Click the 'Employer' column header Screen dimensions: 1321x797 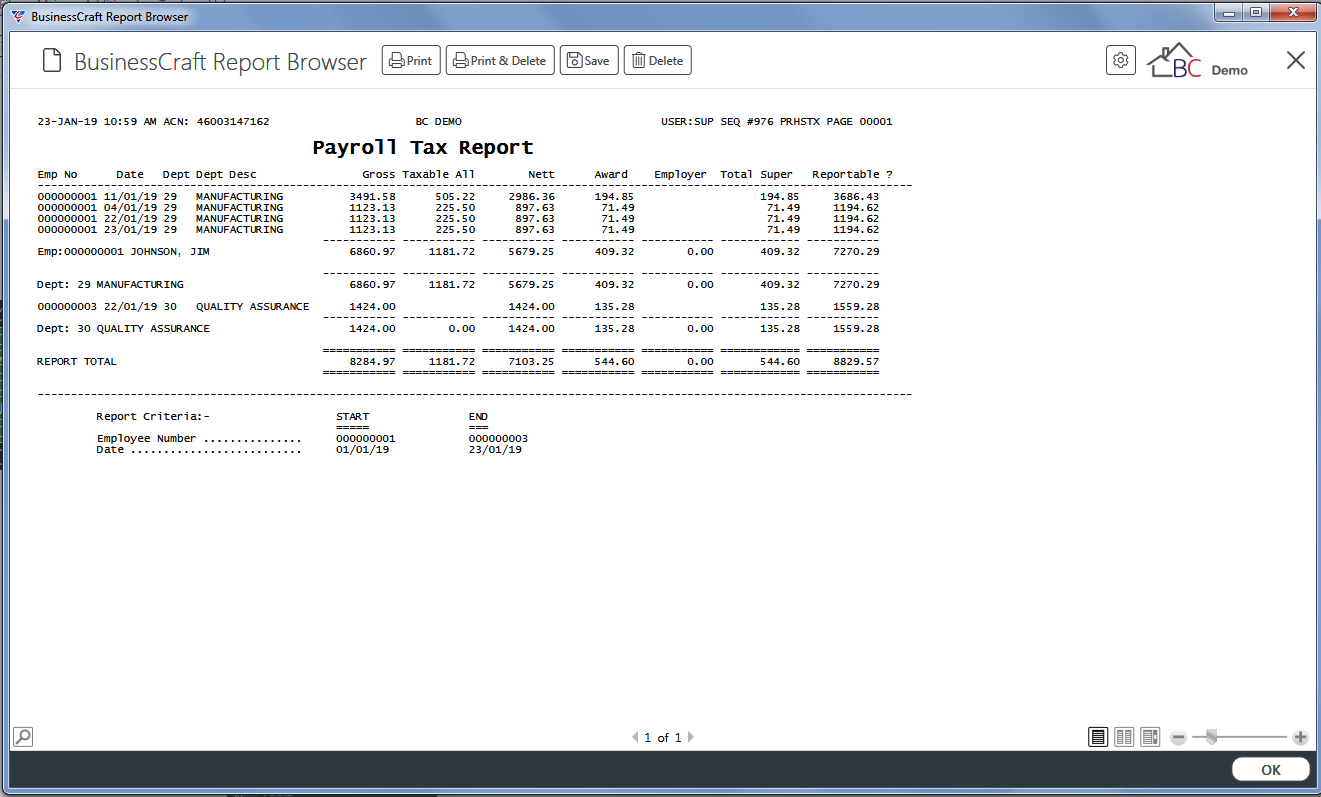[x=680, y=174]
